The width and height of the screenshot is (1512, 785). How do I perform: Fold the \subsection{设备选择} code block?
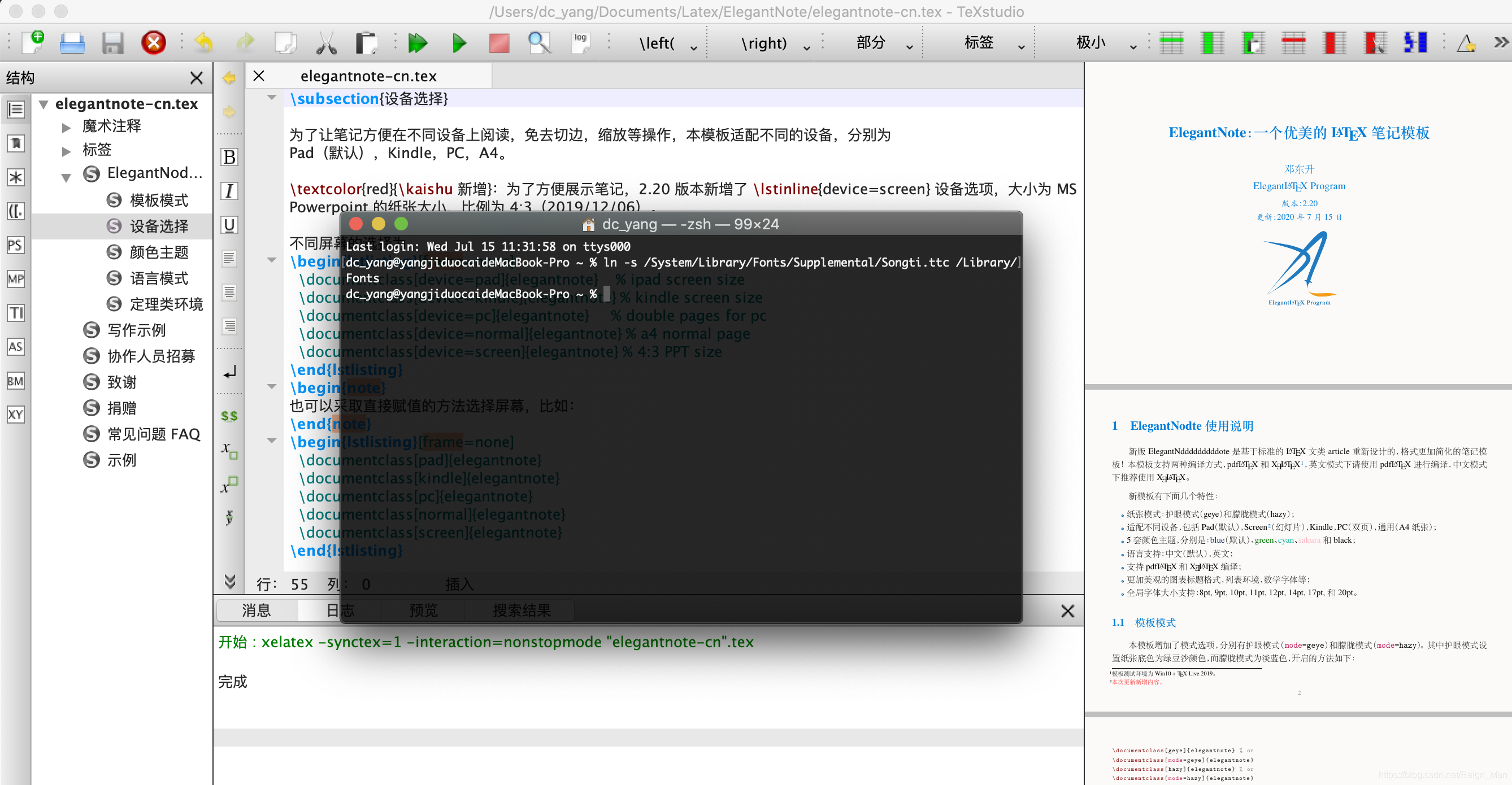coord(272,97)
